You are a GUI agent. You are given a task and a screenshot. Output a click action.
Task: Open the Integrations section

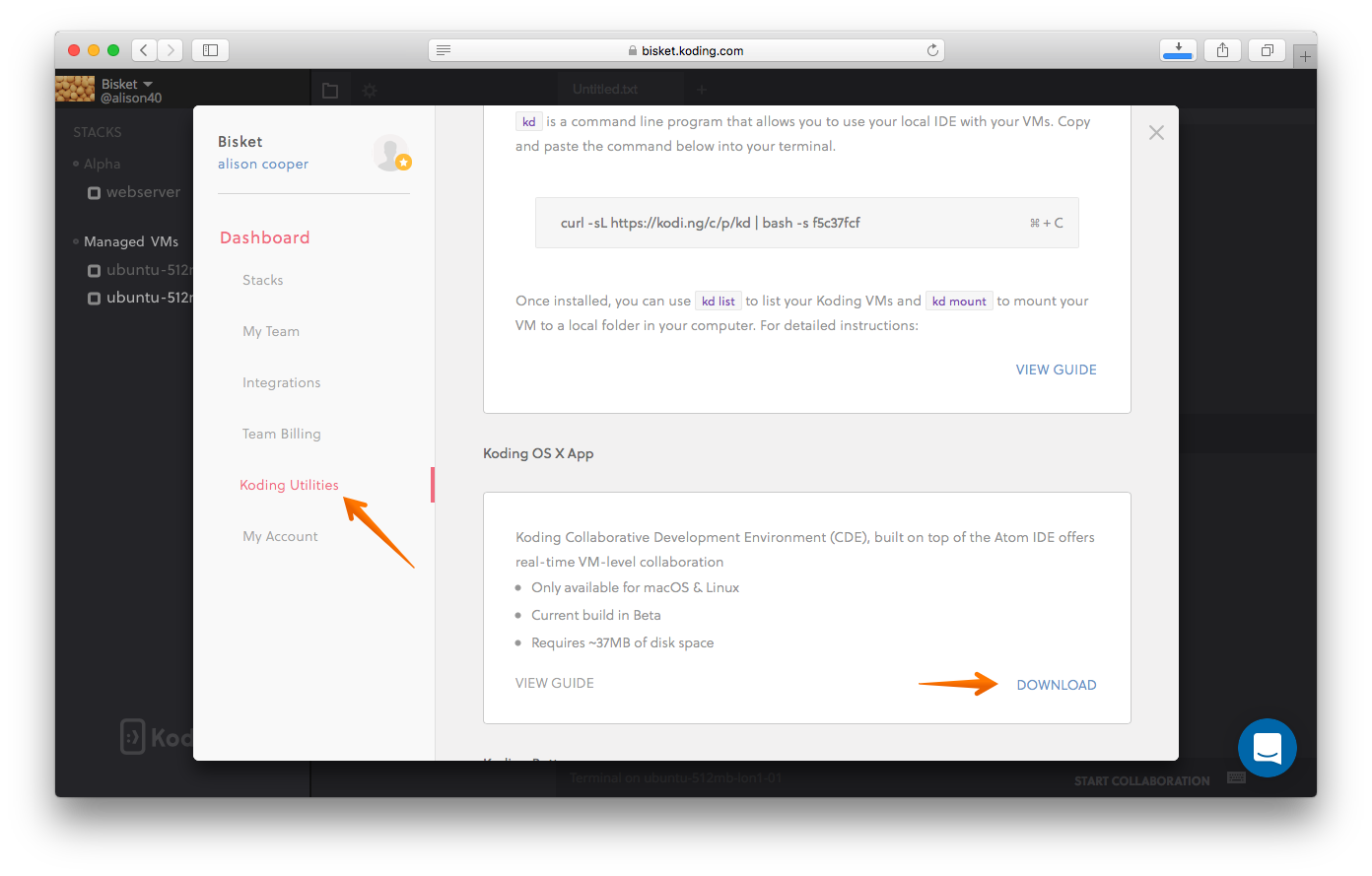click(282, 382)
